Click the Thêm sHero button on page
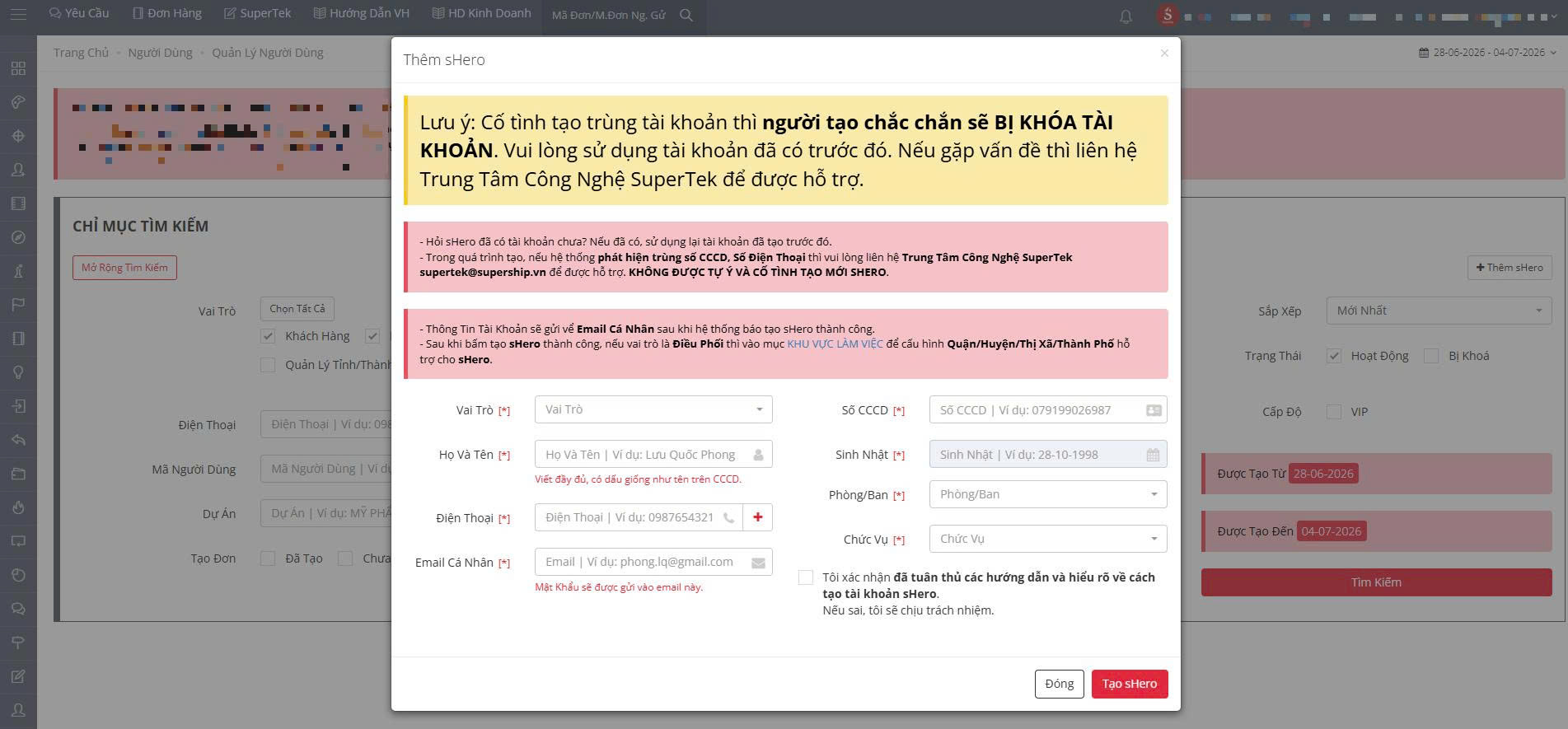Image resolution: width=1568 pixels, height=729 pixels. [x=1509, y=268]
